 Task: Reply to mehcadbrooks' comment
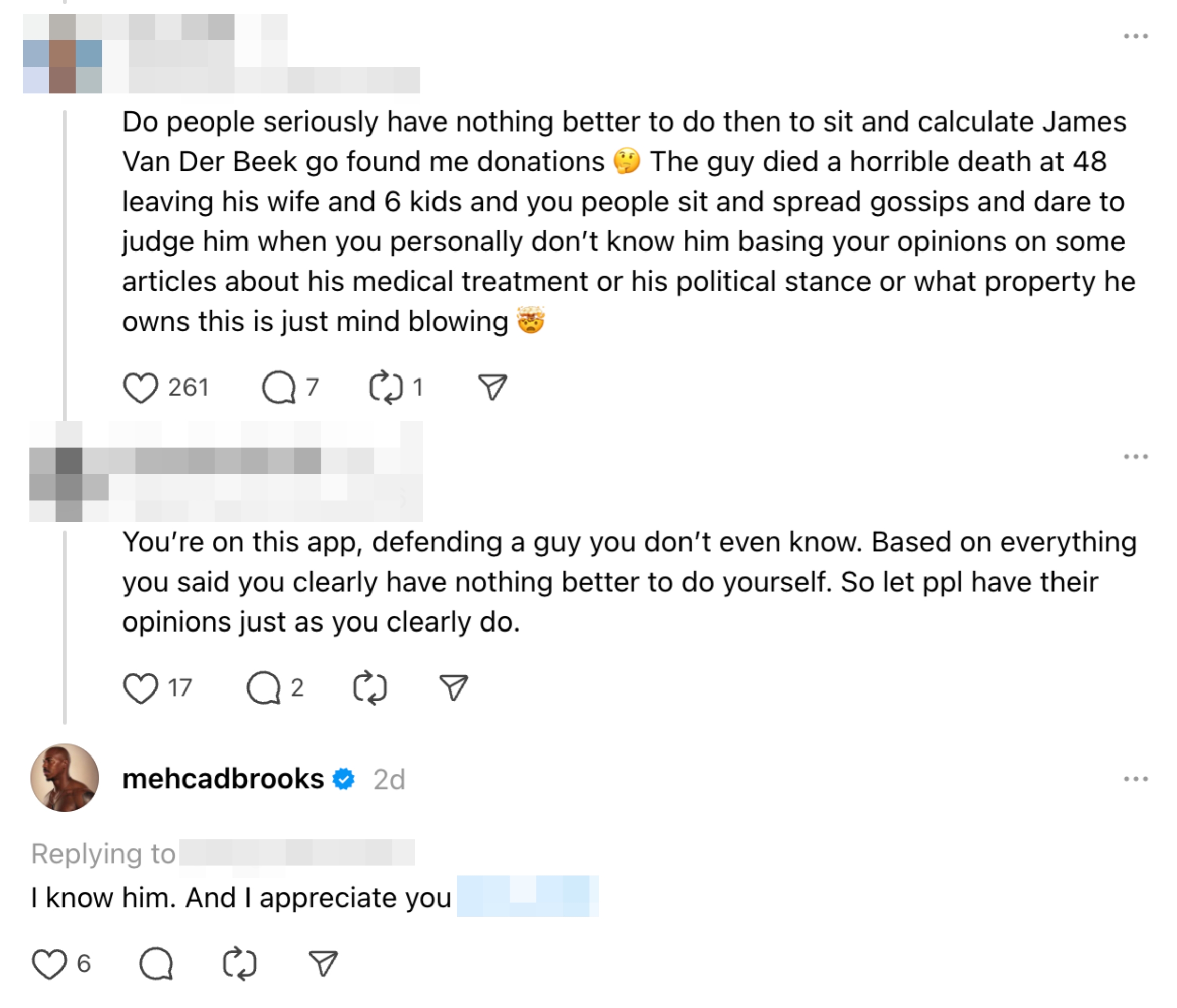[156, 964]
